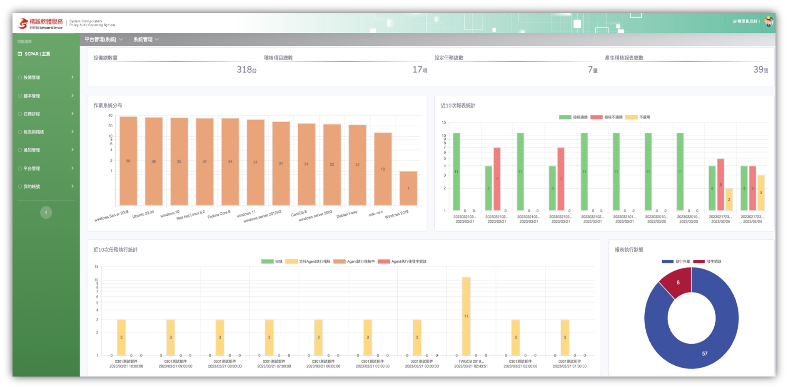The height and width of the screenshot is (389, 788).
Task: Click the Red Hat Linux bar in OS chart
Action: click(x=205, y=161)
